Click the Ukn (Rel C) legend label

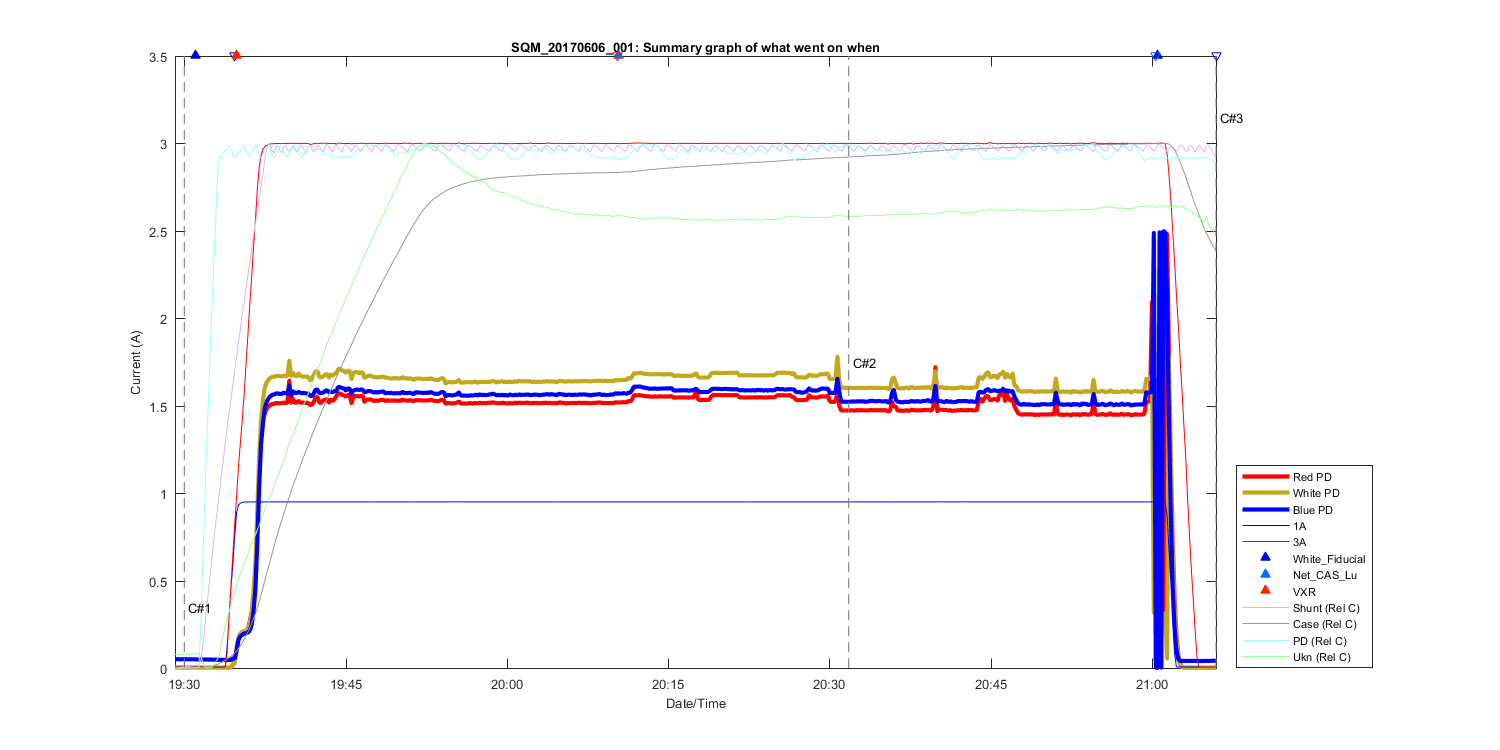click(1321, 657)
